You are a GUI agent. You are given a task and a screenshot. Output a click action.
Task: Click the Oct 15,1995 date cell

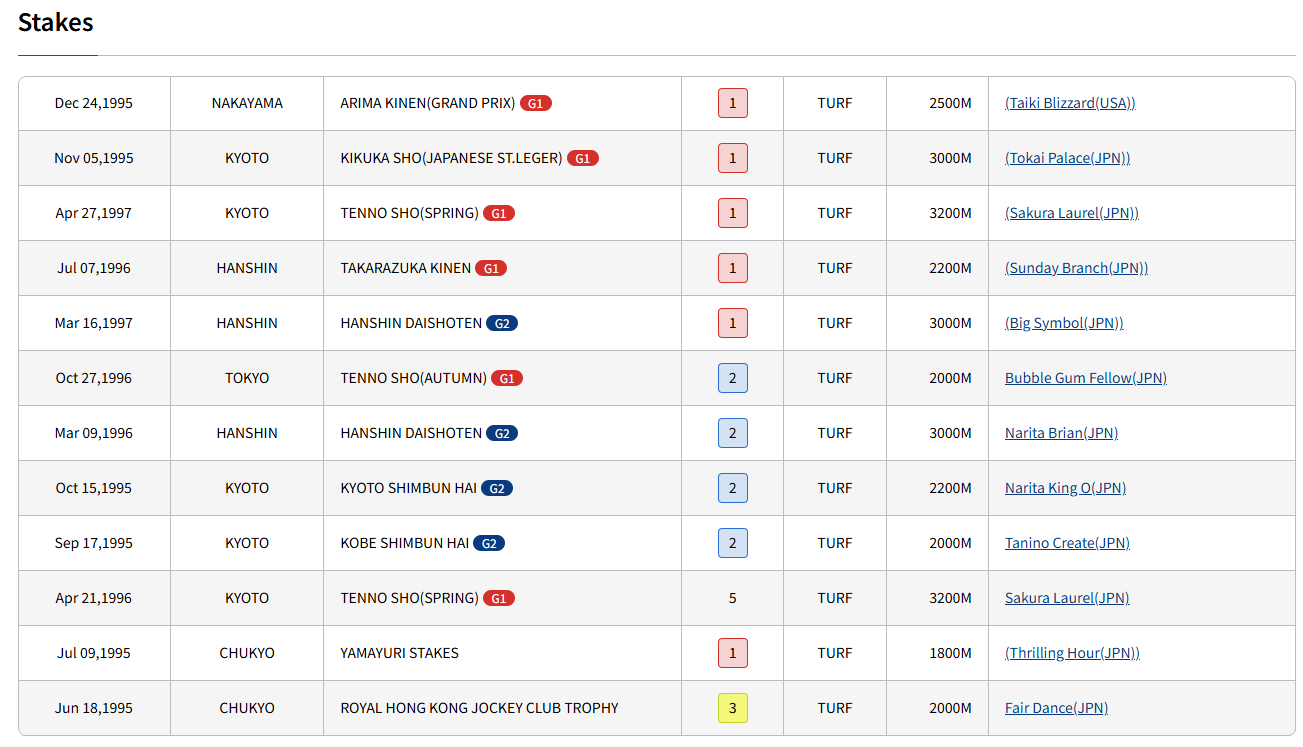(94, 488)
